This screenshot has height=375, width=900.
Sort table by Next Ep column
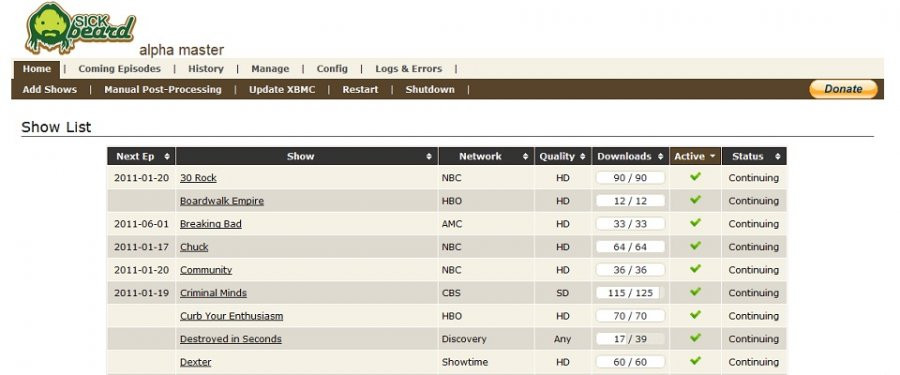pos(141,156)
